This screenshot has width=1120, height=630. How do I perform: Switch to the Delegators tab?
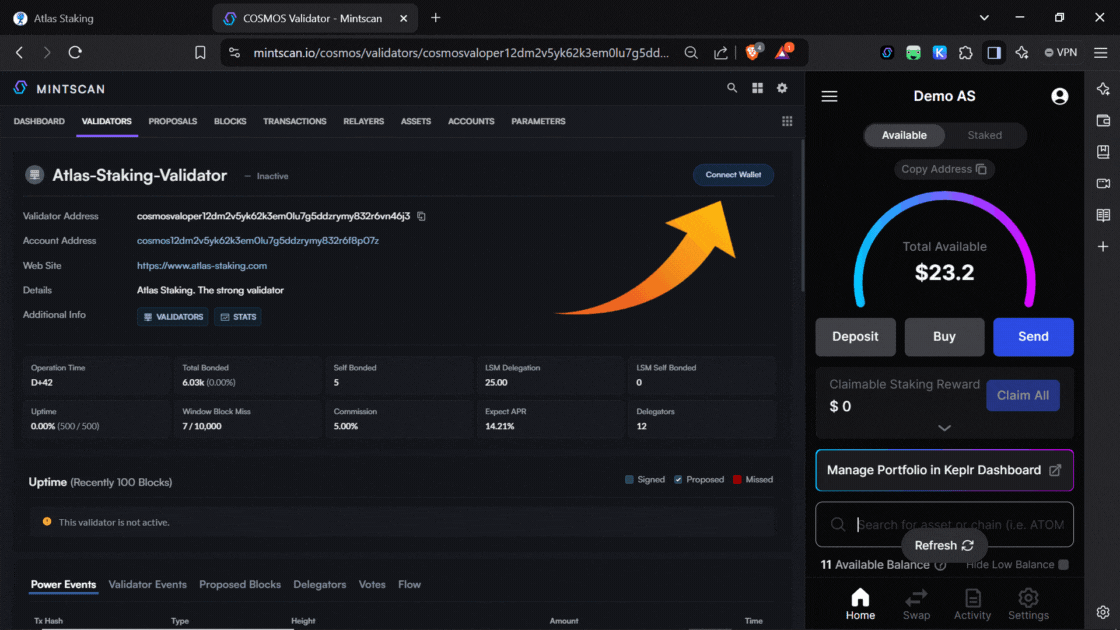click(x=319, y=584)
